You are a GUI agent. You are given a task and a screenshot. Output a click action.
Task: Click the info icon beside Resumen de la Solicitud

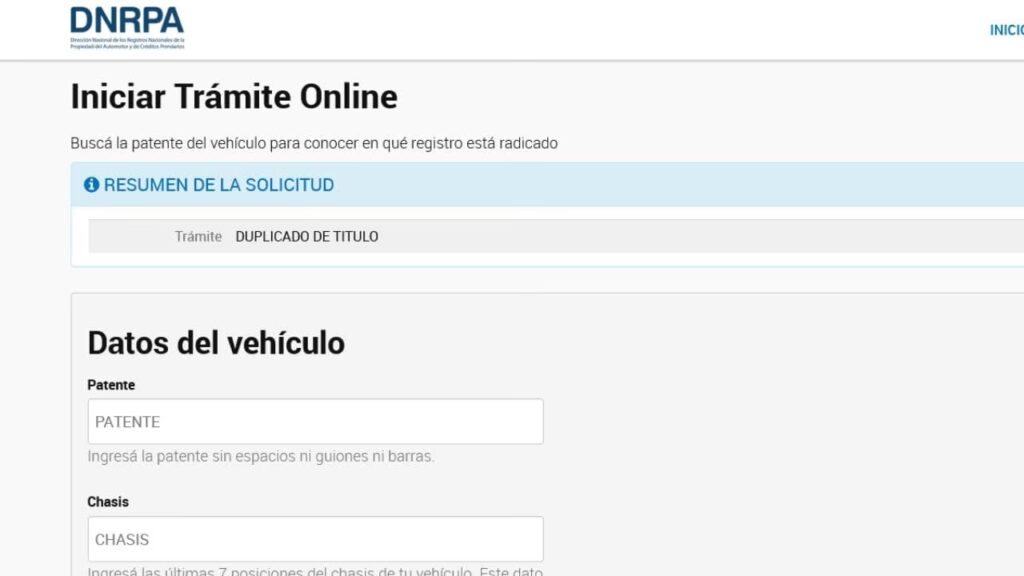(x=91, y=185)
